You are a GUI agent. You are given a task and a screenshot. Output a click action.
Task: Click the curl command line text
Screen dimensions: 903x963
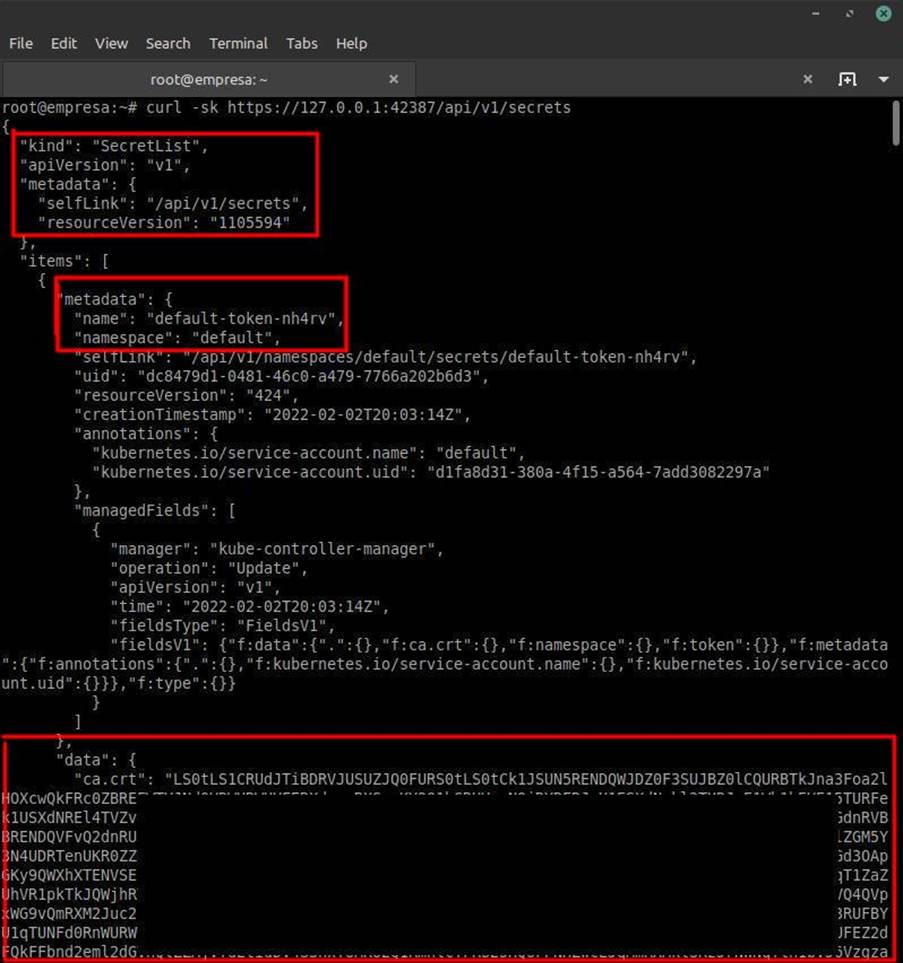coord(358,107)
